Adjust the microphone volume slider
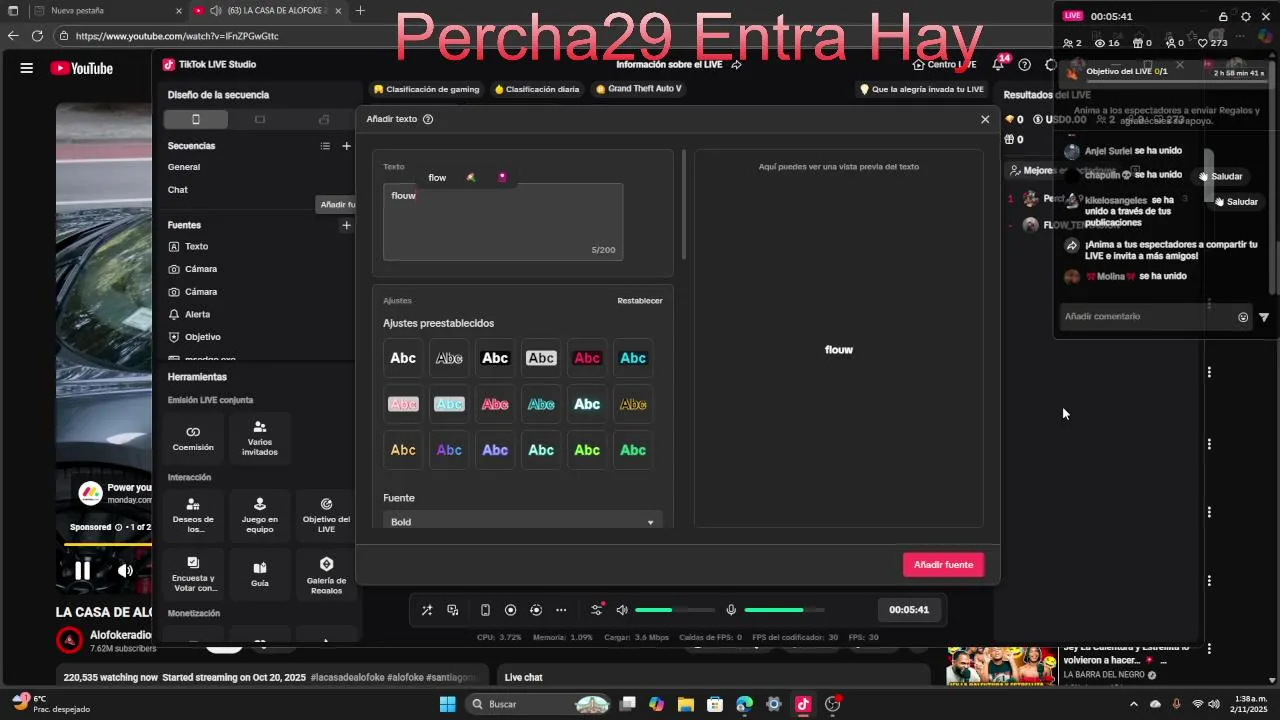 (784, 610)
